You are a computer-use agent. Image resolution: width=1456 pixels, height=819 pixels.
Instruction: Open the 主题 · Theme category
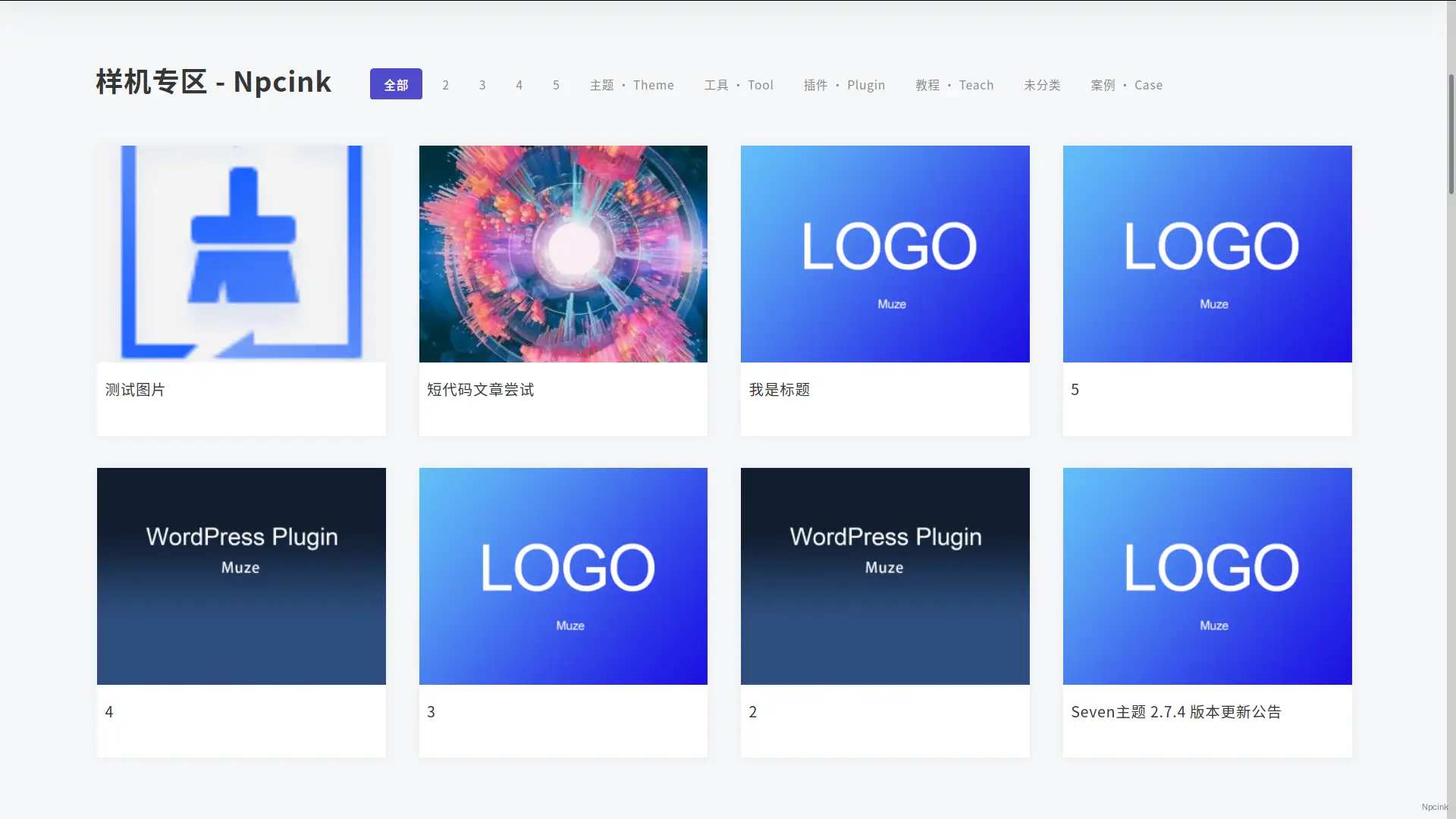click(632, 85)
